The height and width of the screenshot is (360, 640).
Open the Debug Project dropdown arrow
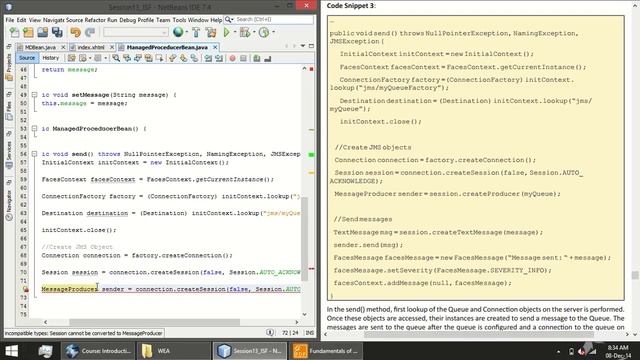[253, 32]
